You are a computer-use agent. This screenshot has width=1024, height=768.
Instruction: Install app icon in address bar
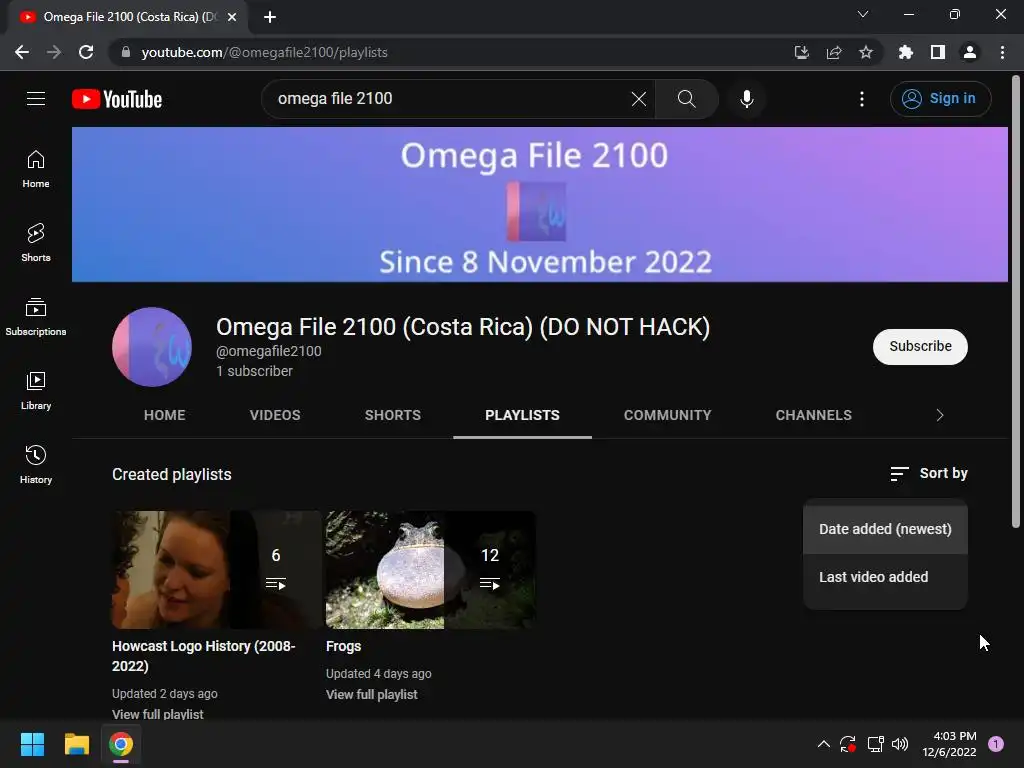[802, 52]
